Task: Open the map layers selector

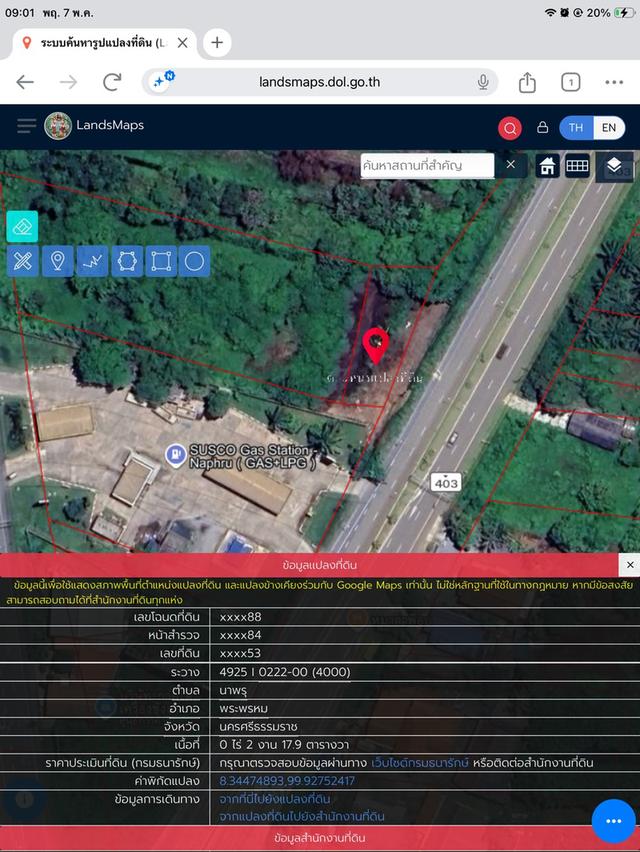Action: coord(614,166)
